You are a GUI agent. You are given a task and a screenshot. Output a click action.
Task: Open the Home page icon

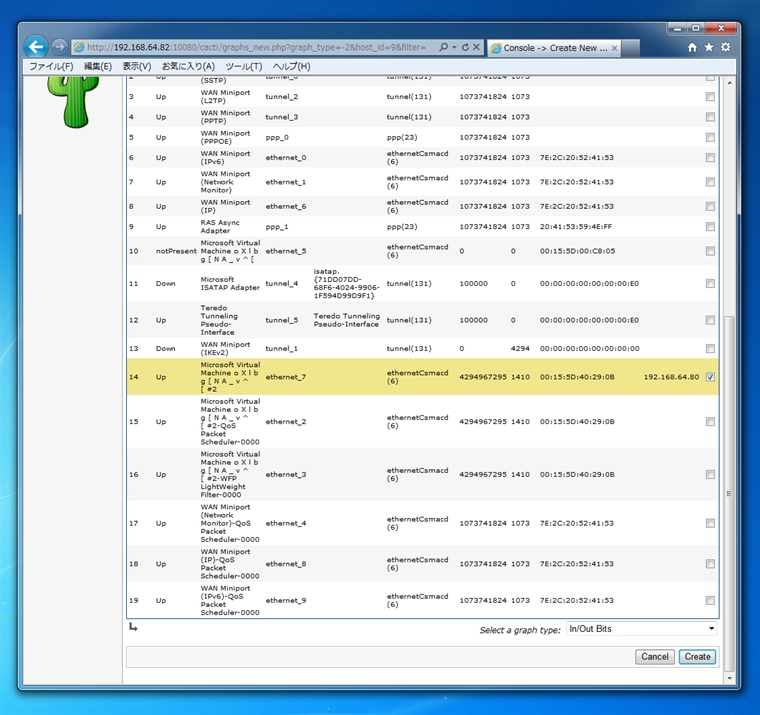pyautogui.click(x=692, y=47)
